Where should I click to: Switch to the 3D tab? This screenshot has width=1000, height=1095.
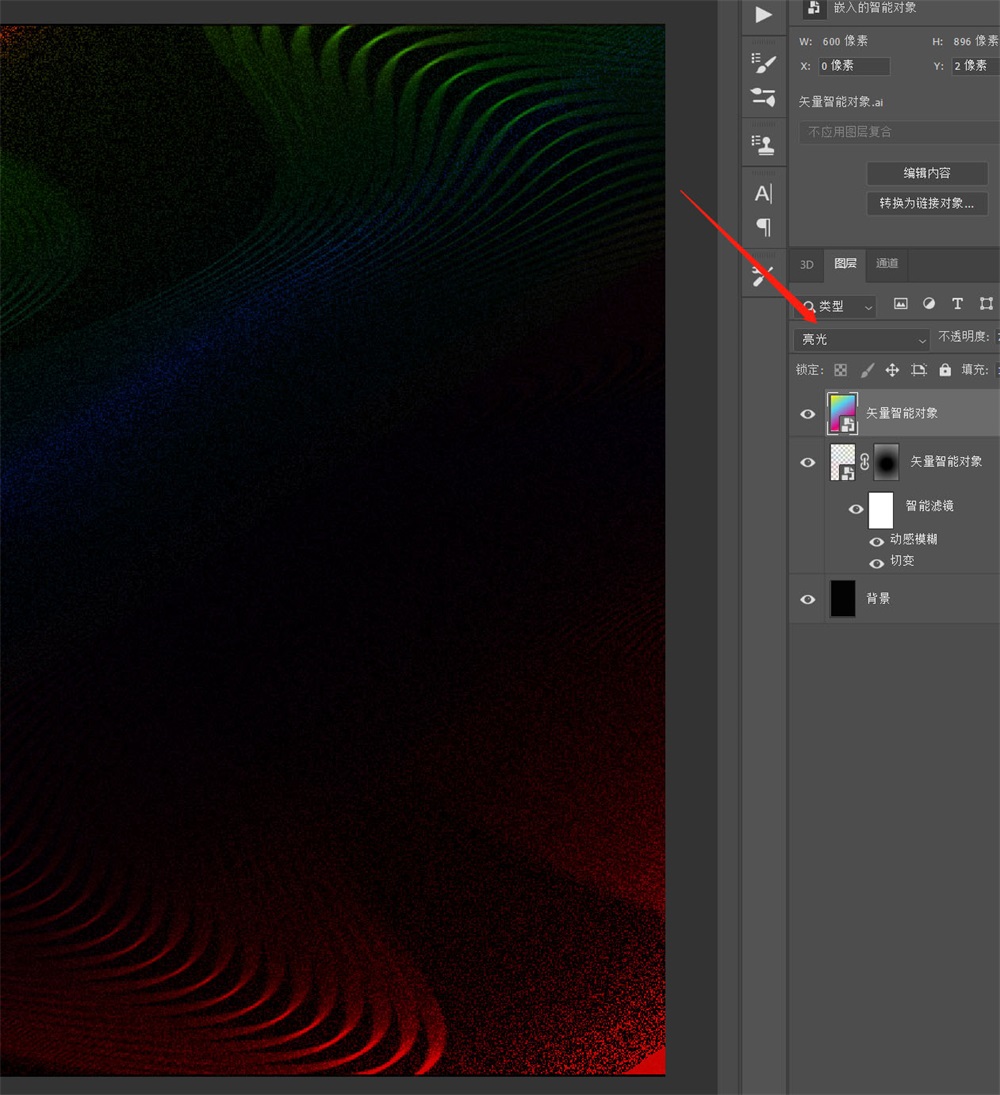pyautogui.click(x=806, y=265)
